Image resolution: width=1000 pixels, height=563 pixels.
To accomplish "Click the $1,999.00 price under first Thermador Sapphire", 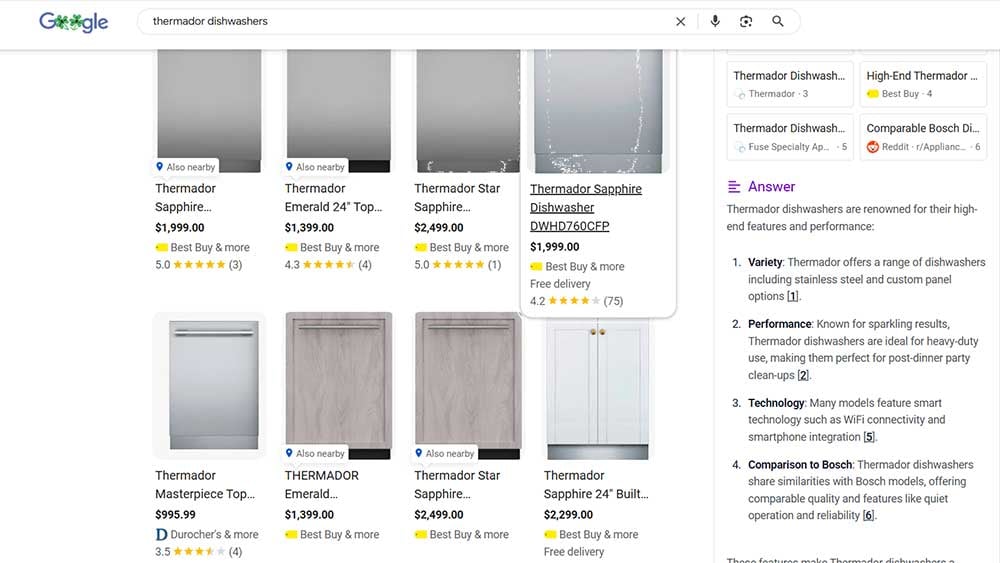I will (x=180, y=228).
